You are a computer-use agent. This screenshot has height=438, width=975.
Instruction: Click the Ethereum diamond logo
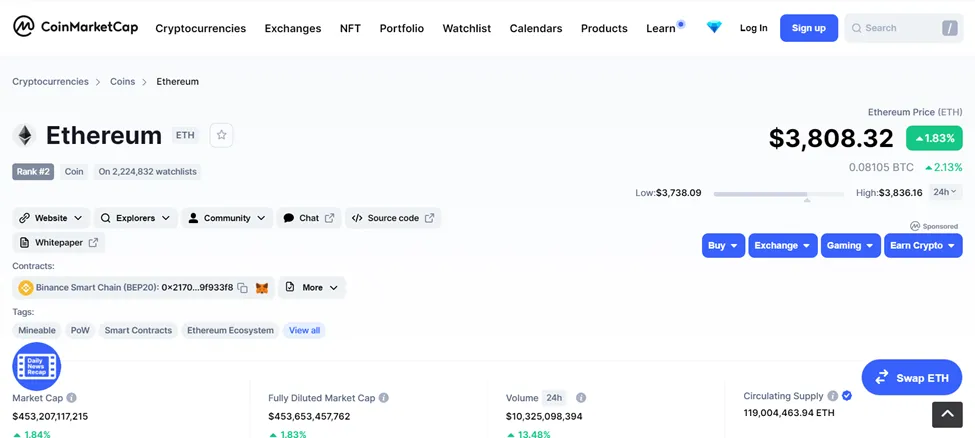pyautogui.click(x=25, y=135)
